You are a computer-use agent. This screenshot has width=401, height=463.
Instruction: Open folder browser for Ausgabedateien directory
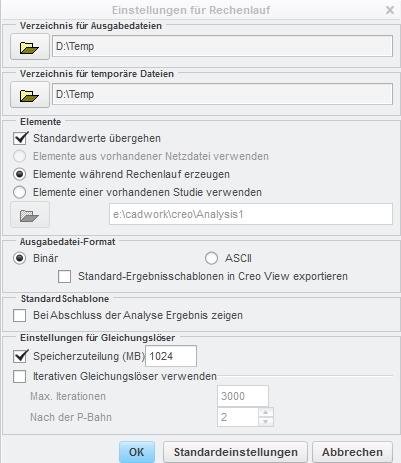(30, 47)
